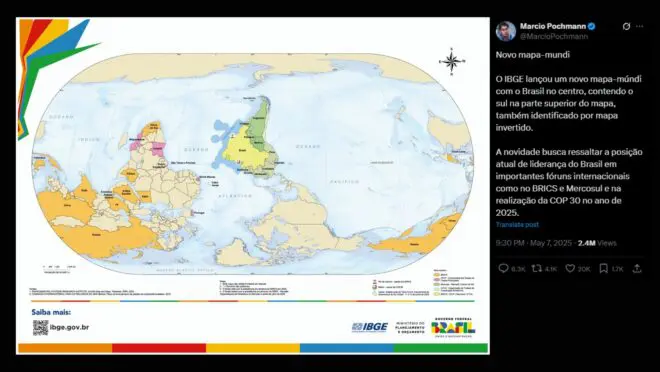Repost the tweet via retweet icon
This screenshot has width=660, height=372.
pos(537,268)
